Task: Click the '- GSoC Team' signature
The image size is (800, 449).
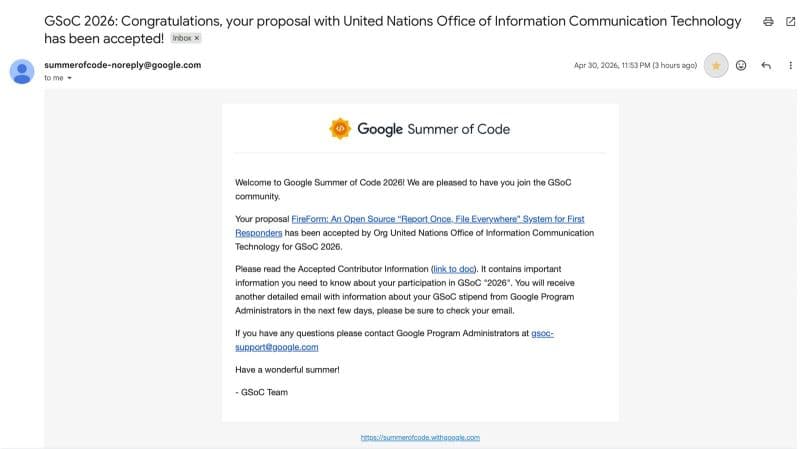Action: (x=261, y=392)
